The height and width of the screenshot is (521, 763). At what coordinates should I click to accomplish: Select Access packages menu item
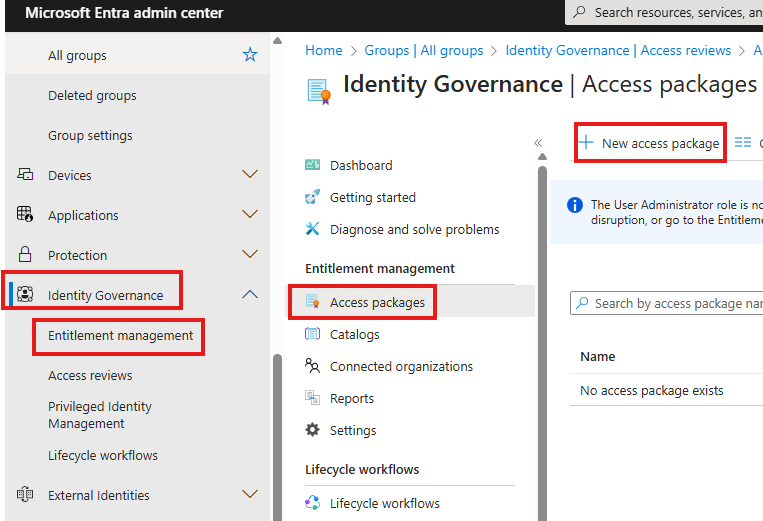pyautogui.click(x=377, y=302)
